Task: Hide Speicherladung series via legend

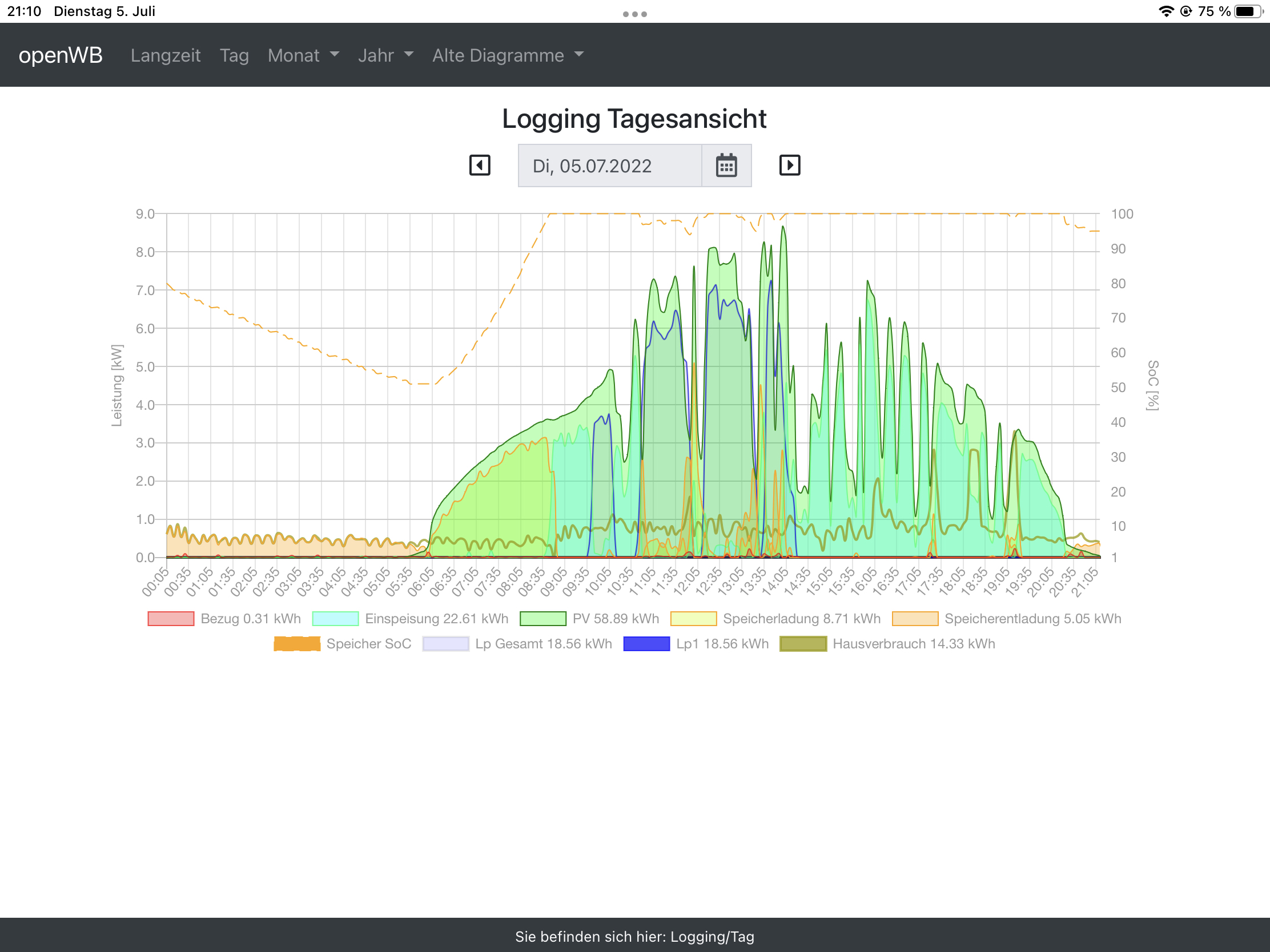Action: click(775, 619)
